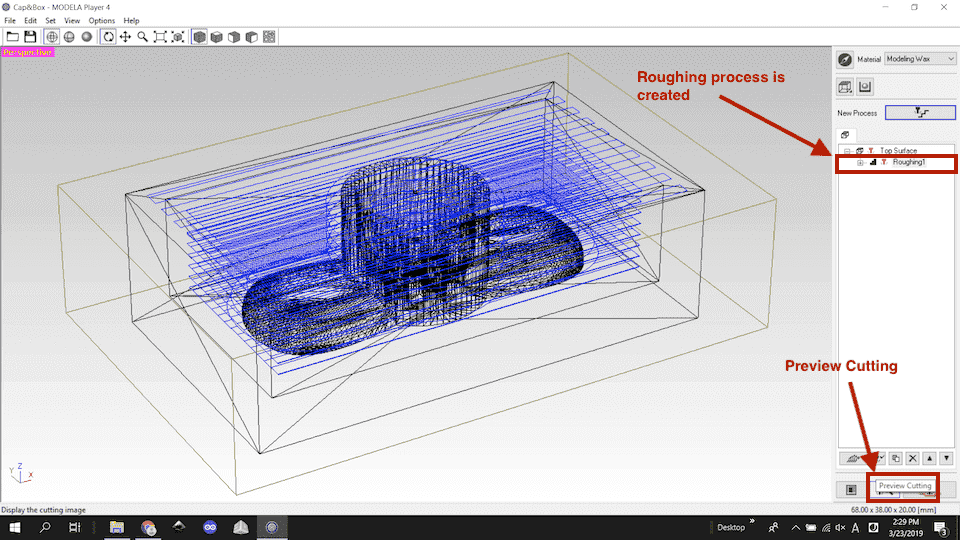Click the XYZ axis indicator

(x=21, y=473)
